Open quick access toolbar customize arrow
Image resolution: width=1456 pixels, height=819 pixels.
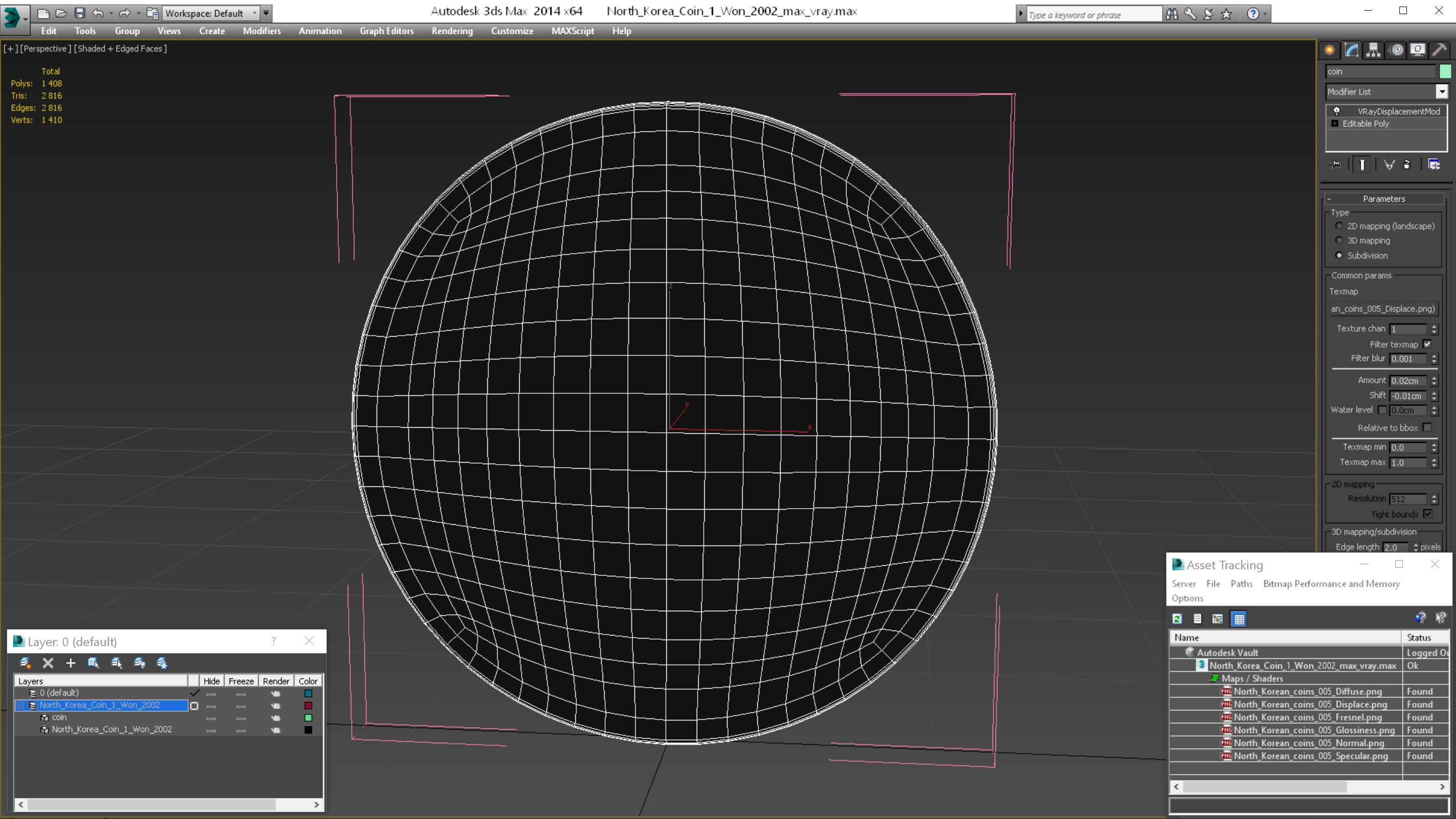(x=266, y=13)
